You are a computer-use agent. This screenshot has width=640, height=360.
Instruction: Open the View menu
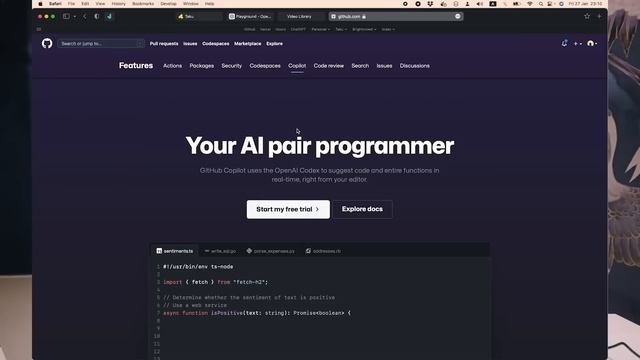point(100,4)
